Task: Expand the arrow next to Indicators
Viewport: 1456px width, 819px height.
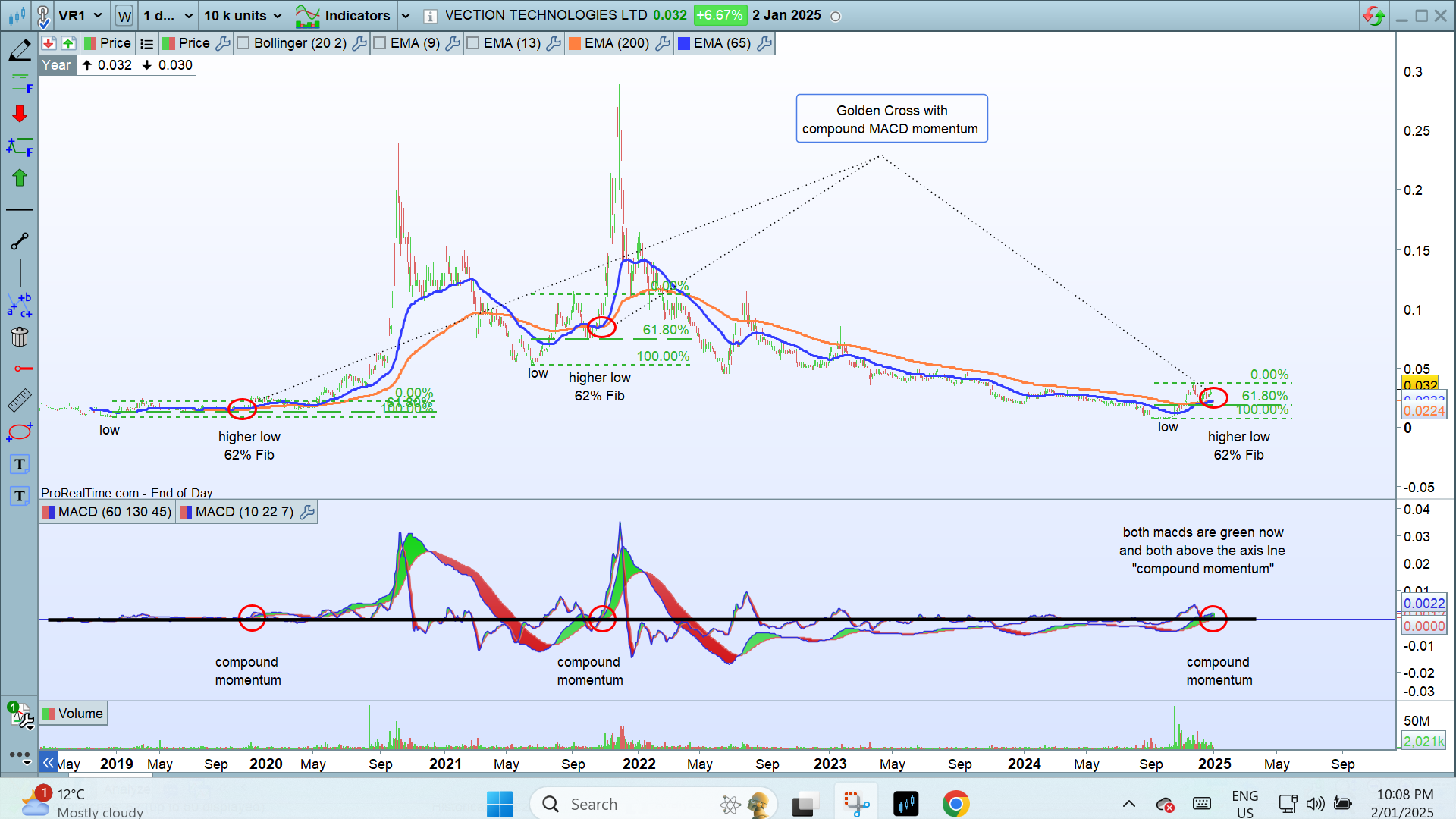Action: [x=405, y=15]
